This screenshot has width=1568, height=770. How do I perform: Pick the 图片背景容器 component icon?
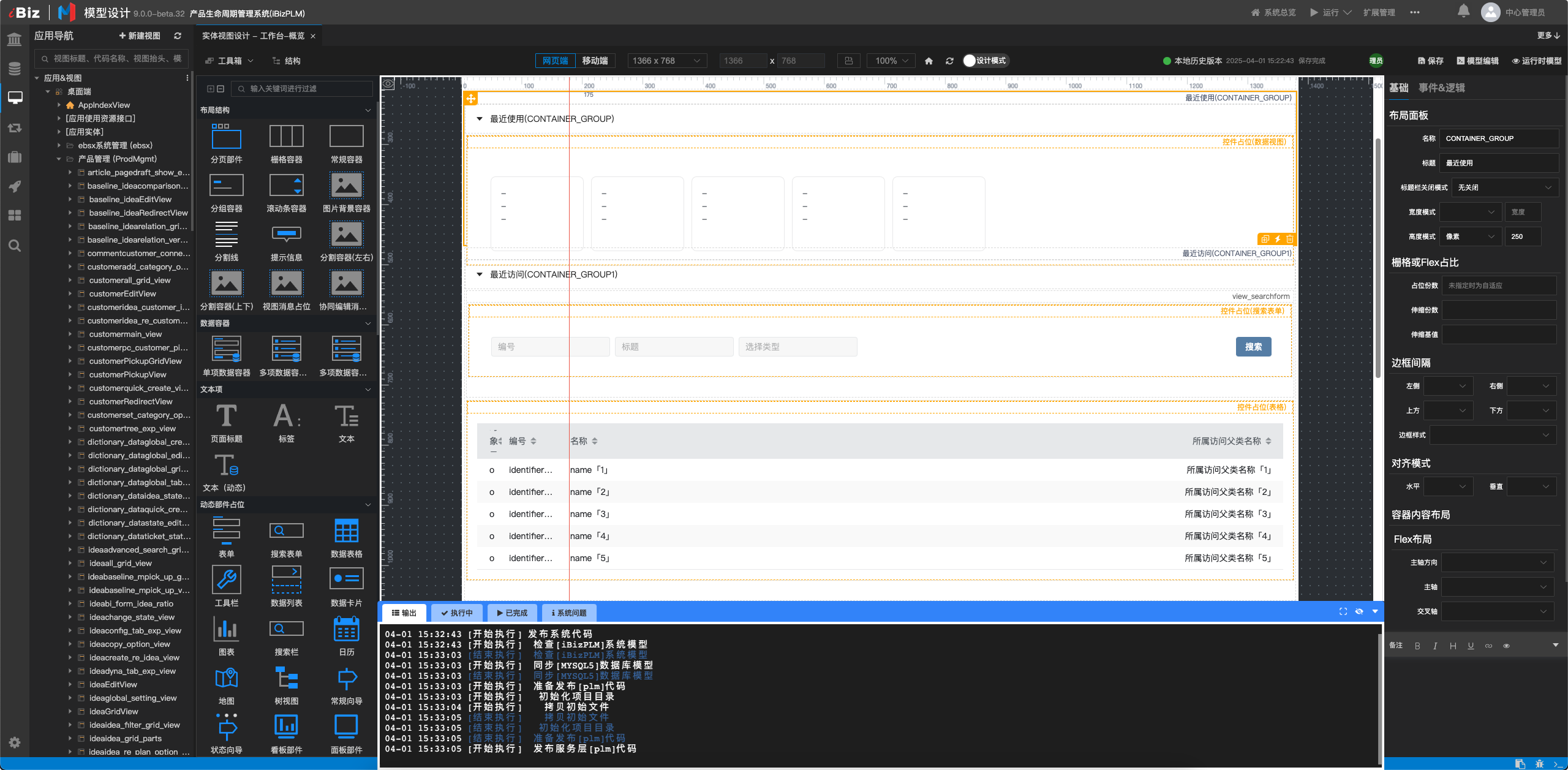(x=346, y=186)
